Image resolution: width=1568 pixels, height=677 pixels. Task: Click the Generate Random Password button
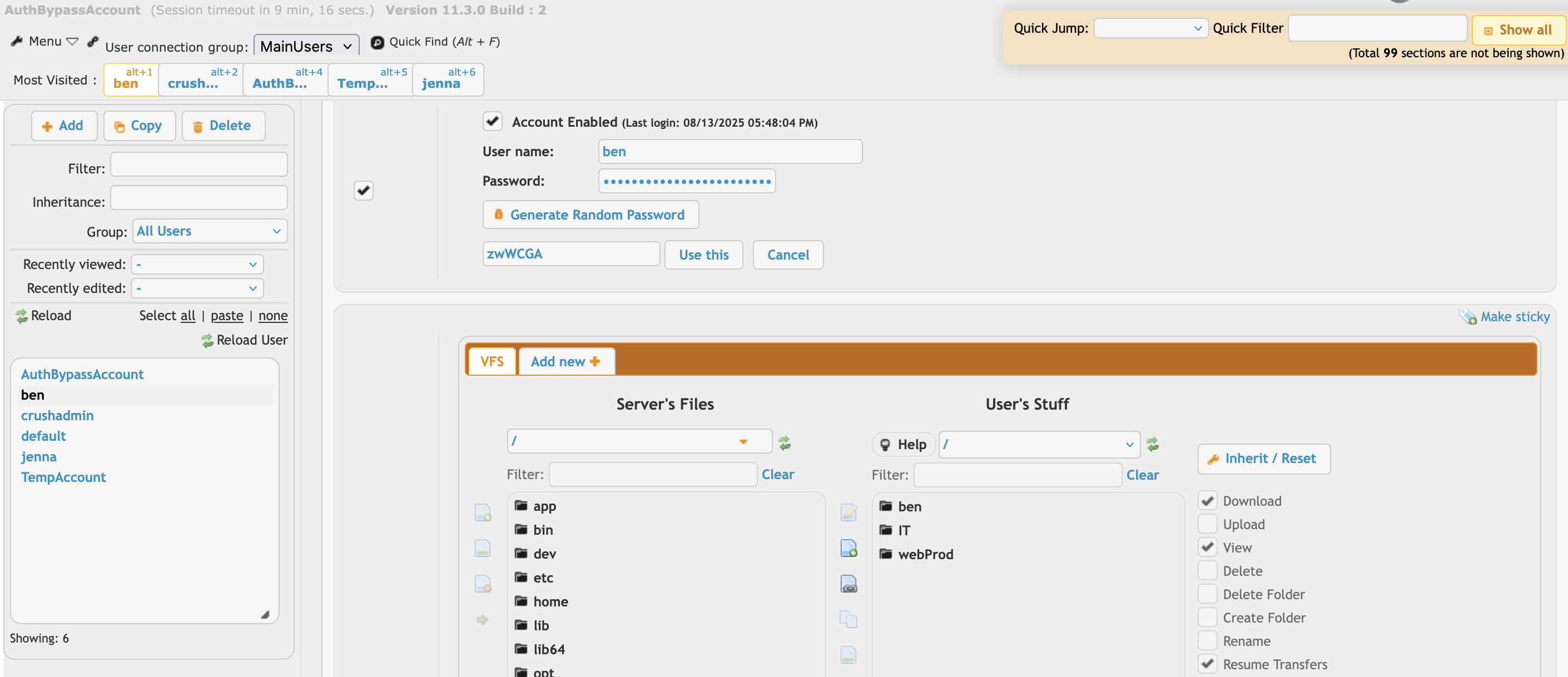coord(590,215)
